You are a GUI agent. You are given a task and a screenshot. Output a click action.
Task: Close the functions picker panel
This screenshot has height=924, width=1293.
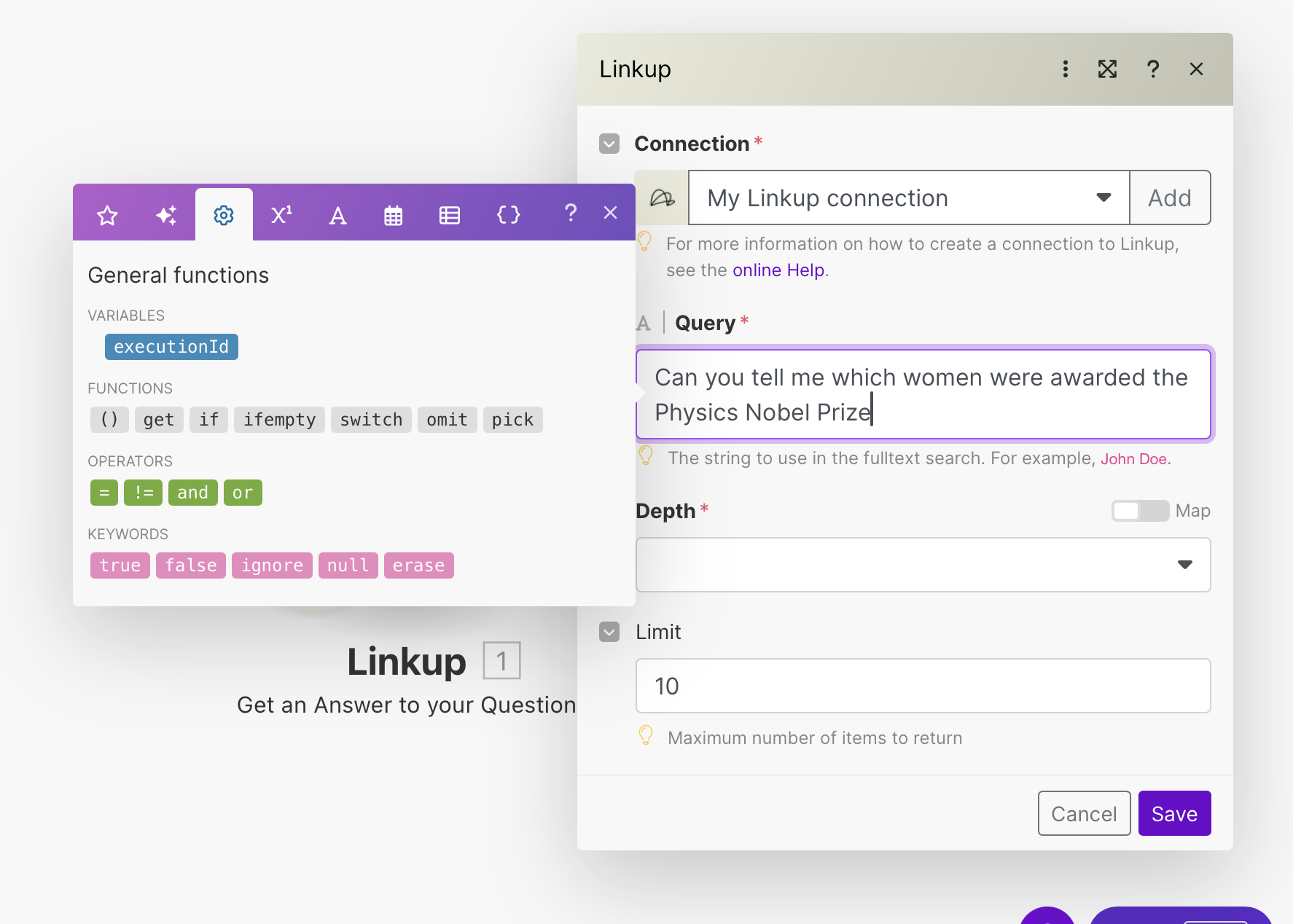611,213
